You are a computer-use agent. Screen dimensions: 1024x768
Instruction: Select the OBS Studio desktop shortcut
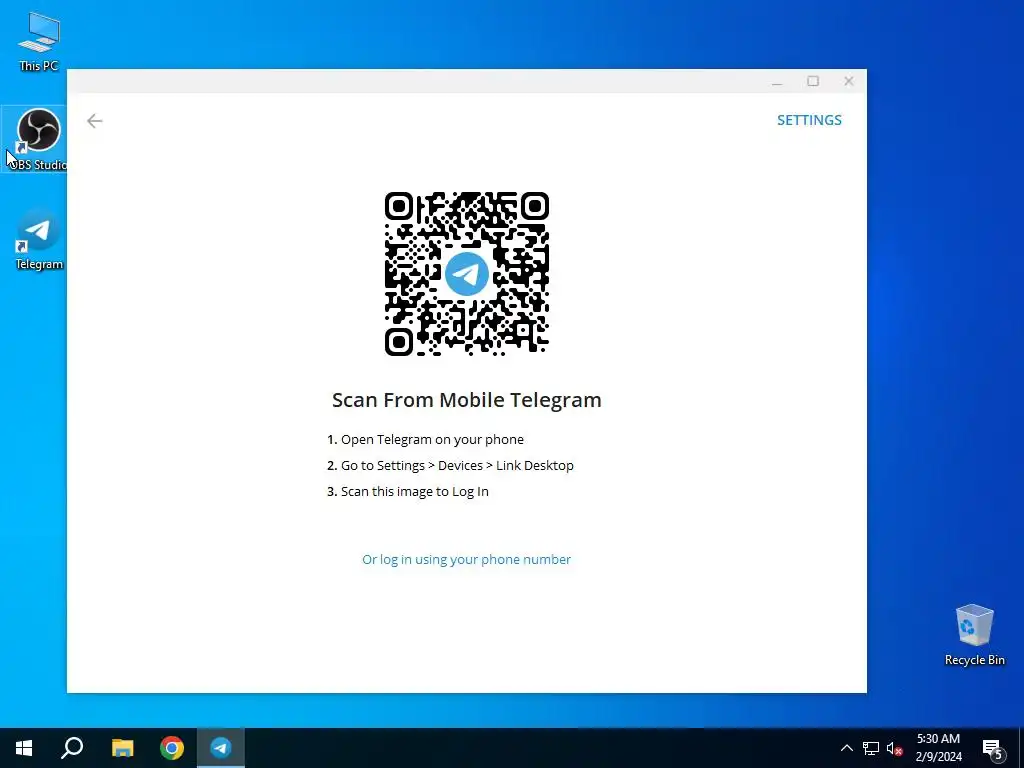coord(39,140)
